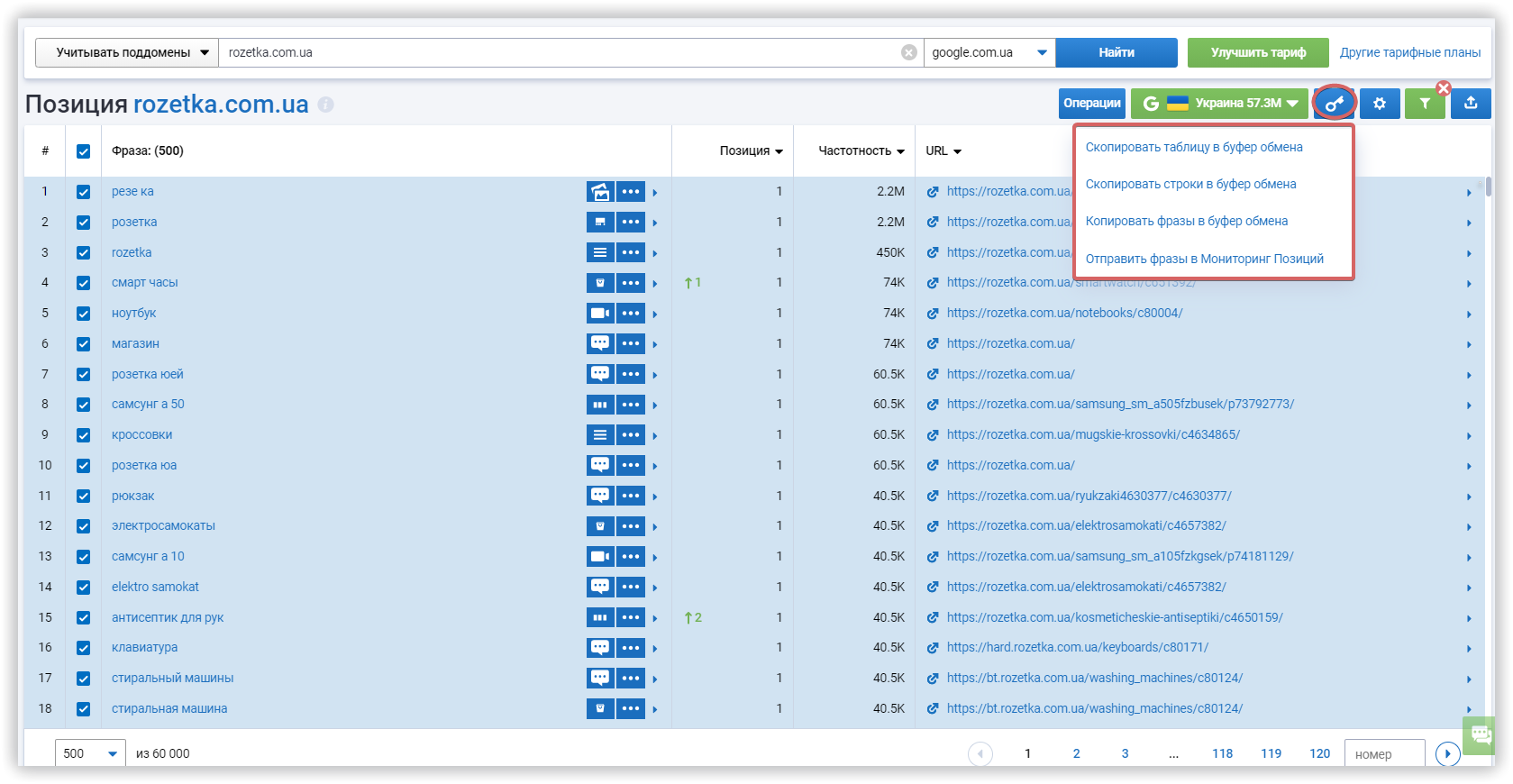
Task: Open phrase link 'электросамокаты'
Action: [x=163, y=525]
